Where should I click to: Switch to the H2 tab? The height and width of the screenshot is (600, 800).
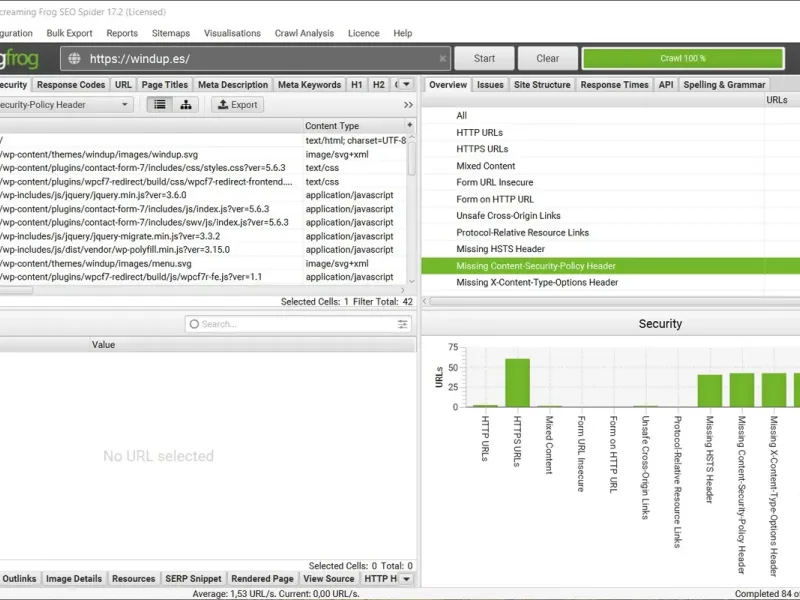(379, 85)
